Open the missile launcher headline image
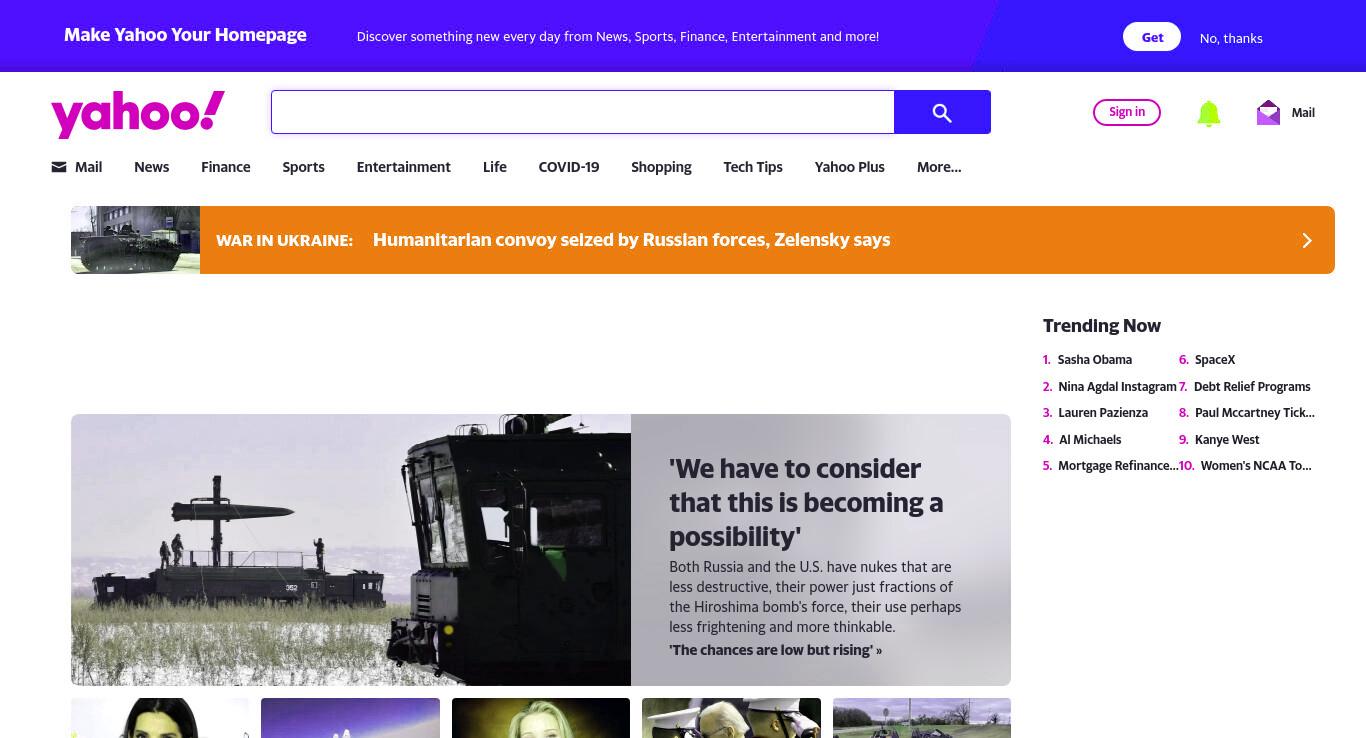The width and height of the screenshot is (1366, 738). [x=351, y=550]
